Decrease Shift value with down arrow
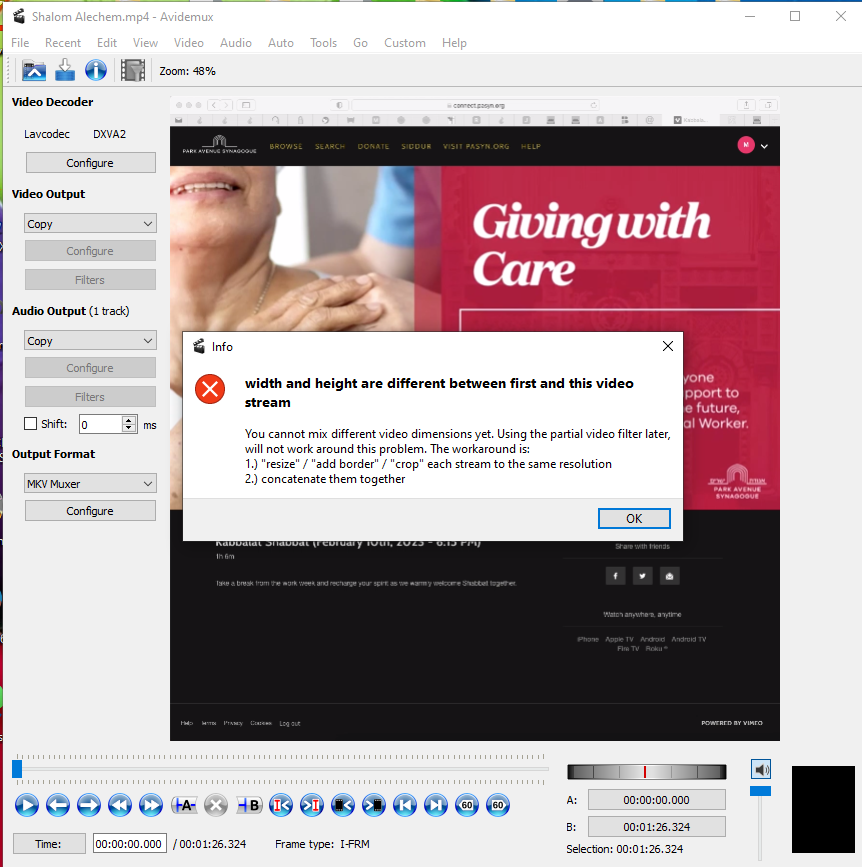 (129, 428)
